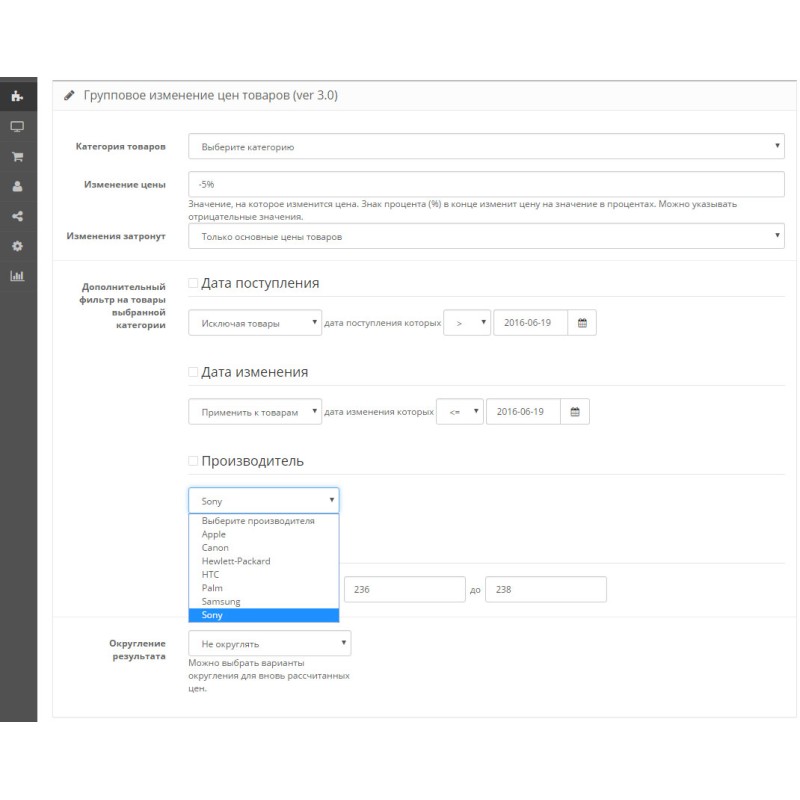The width and height of the screenshot is (800, 800).
Task: Click the Изменение цены field showing -5%
Action: click(x=486, y=184)
